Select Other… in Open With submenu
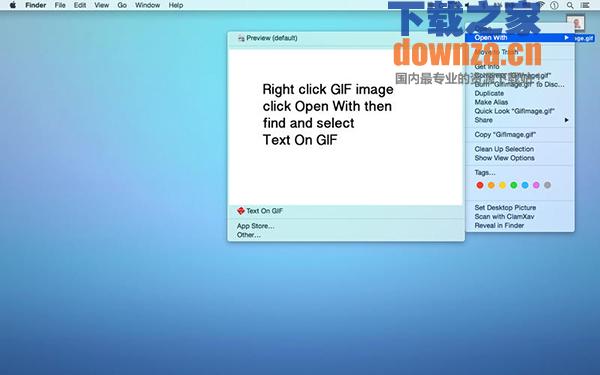 tap(249, 235)
